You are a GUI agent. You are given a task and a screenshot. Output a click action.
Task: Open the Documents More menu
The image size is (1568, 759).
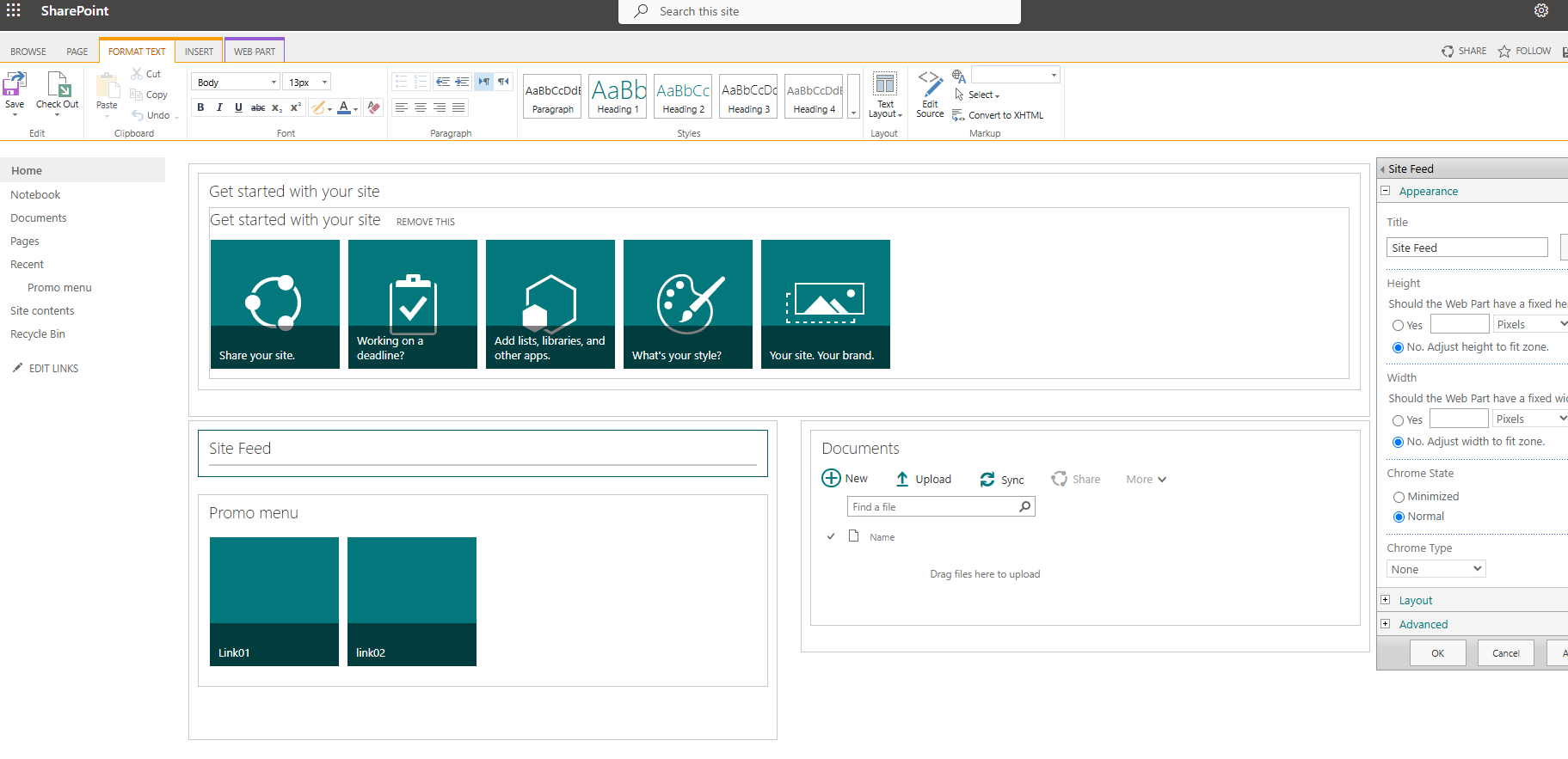1146,480
